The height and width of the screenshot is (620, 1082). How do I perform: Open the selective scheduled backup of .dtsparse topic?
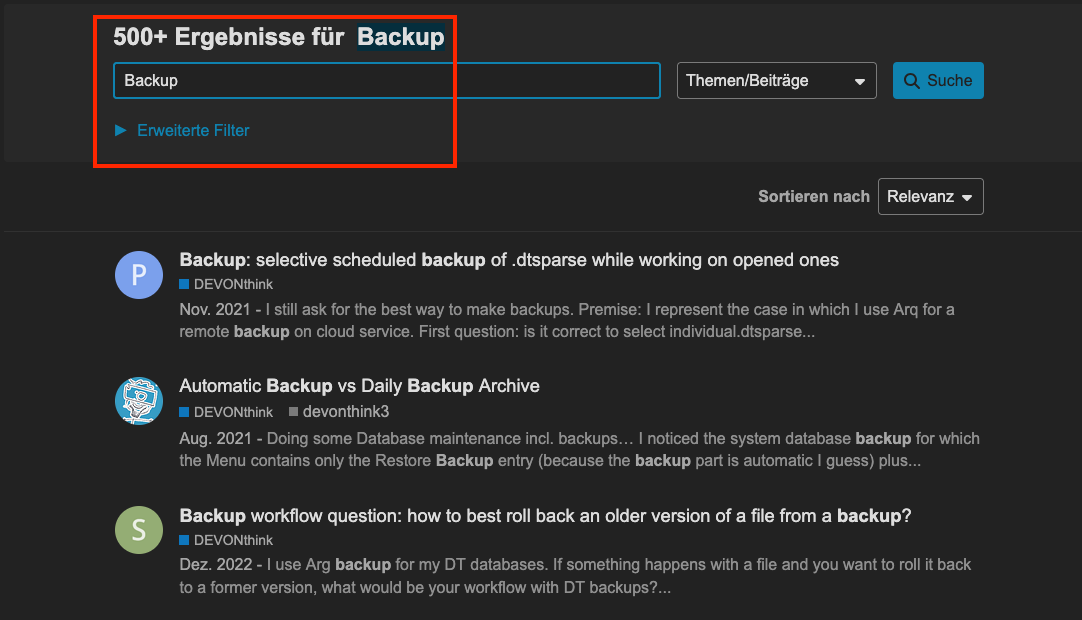509,260
